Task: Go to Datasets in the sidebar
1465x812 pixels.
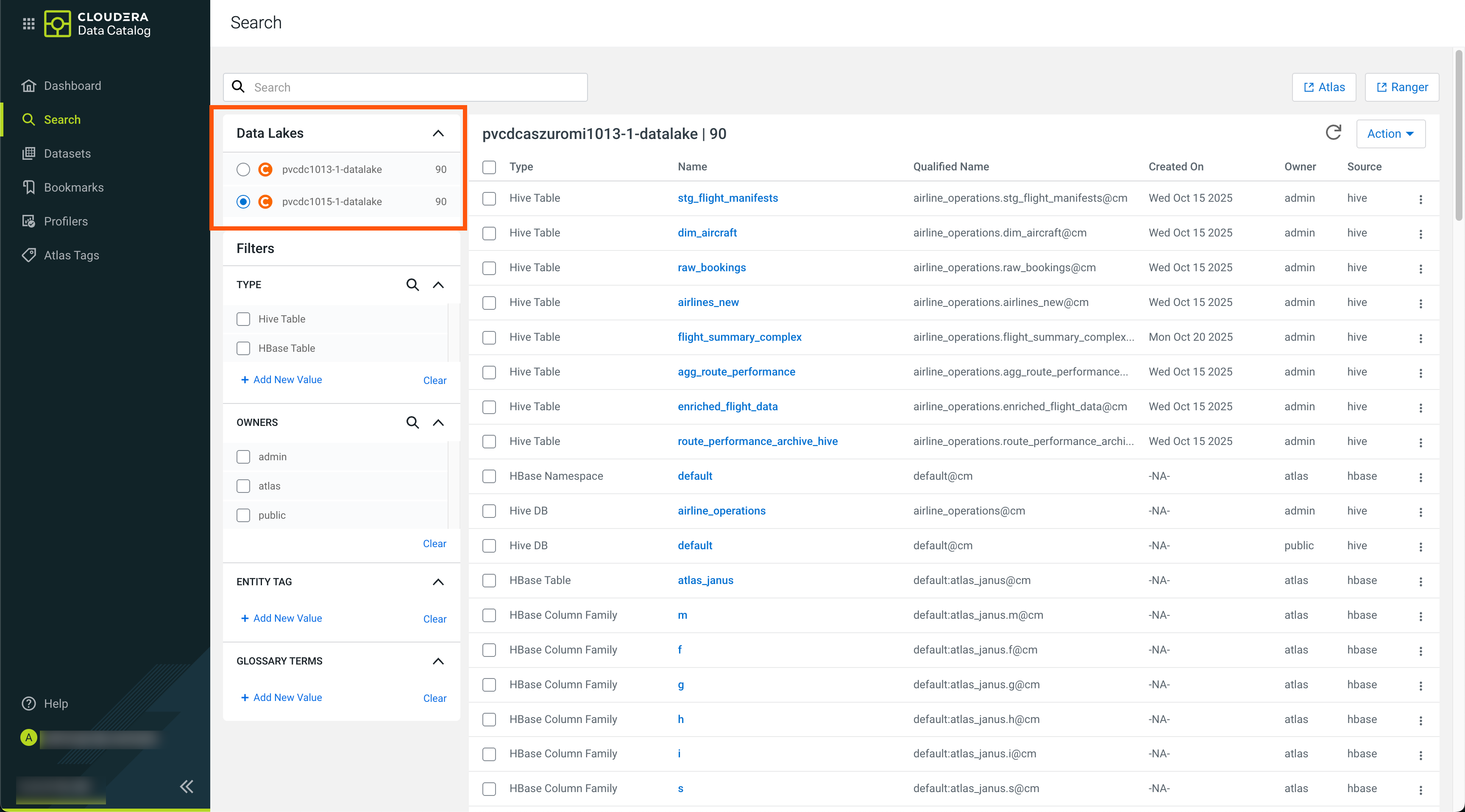Action: pos(67,153)
